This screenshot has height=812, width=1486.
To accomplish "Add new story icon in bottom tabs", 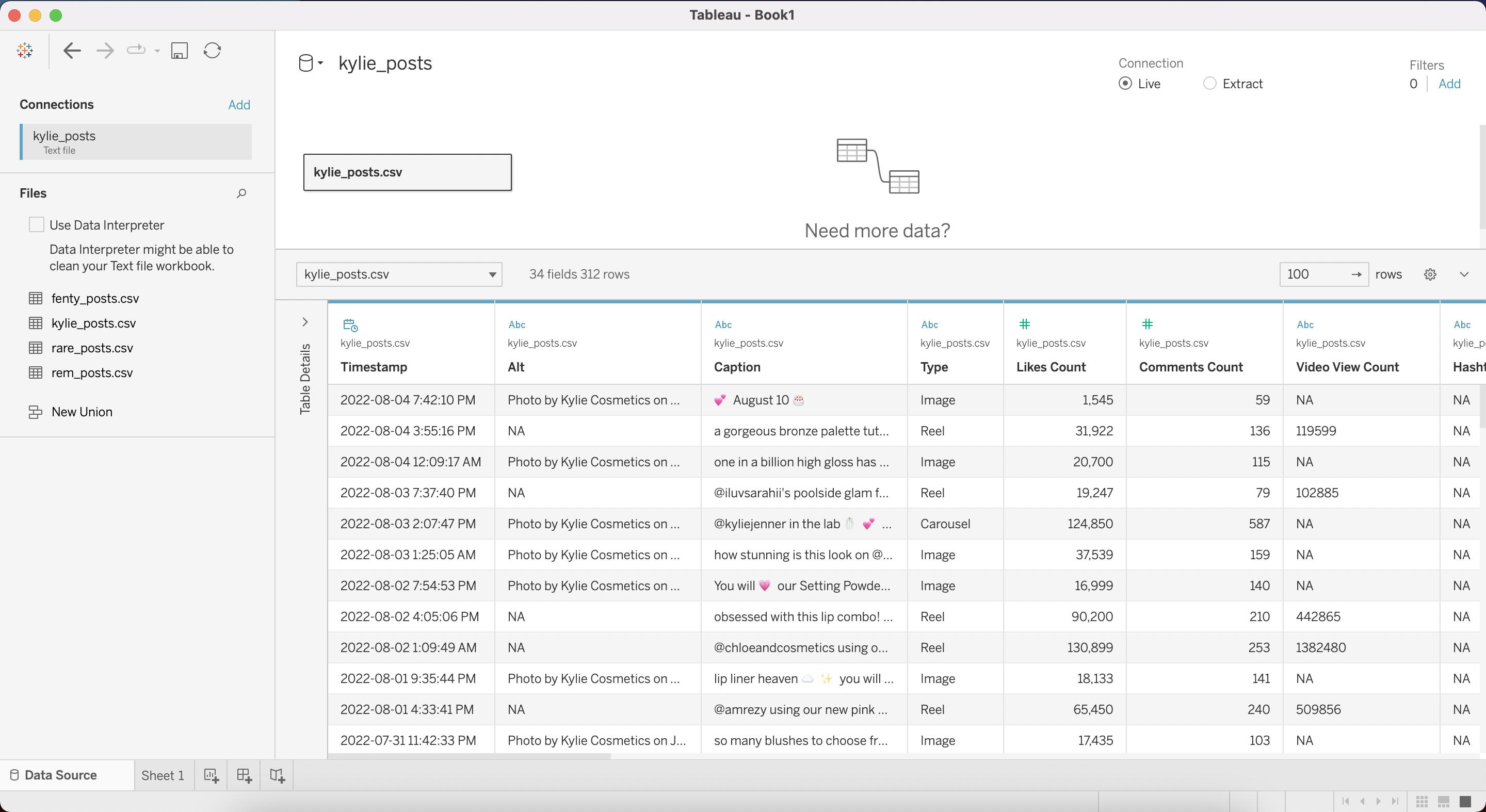I will click(x=278, y=776).
